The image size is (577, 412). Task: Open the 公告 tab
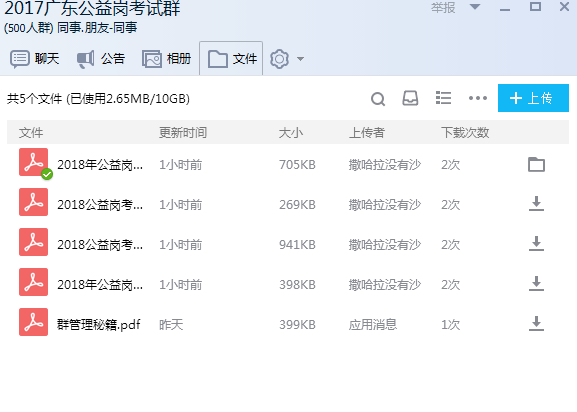101,59
